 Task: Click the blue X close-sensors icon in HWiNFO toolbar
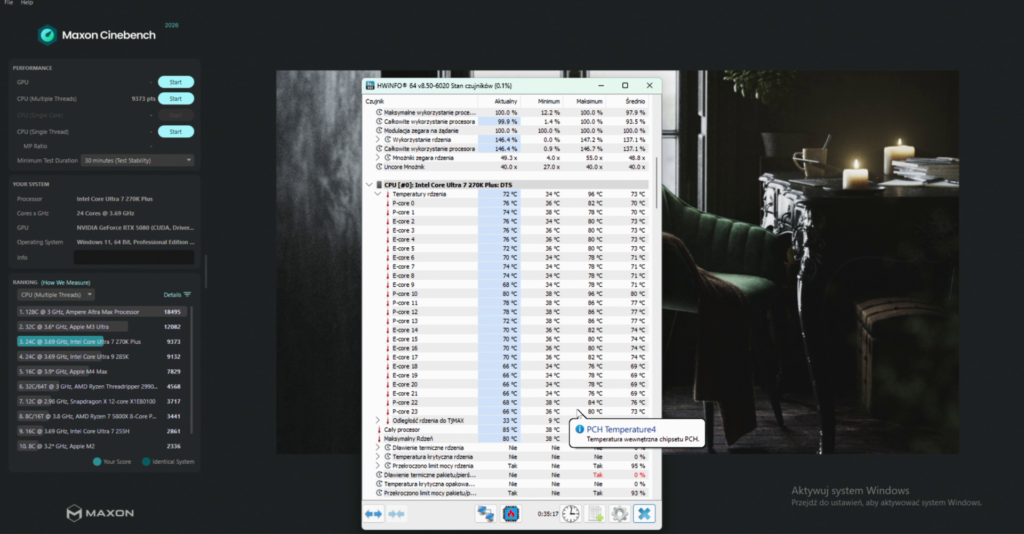(644, 514)
